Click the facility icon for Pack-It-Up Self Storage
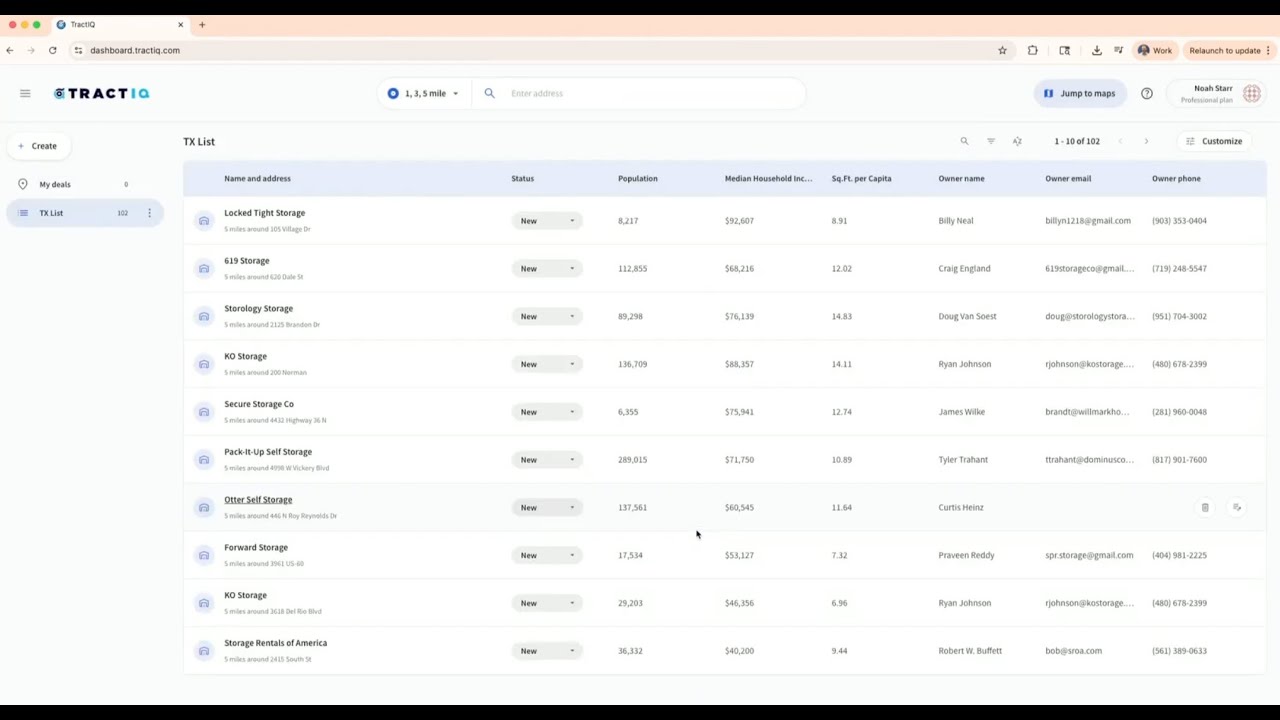The width and height of the screenshot is (1280, 720). point(204,460)
